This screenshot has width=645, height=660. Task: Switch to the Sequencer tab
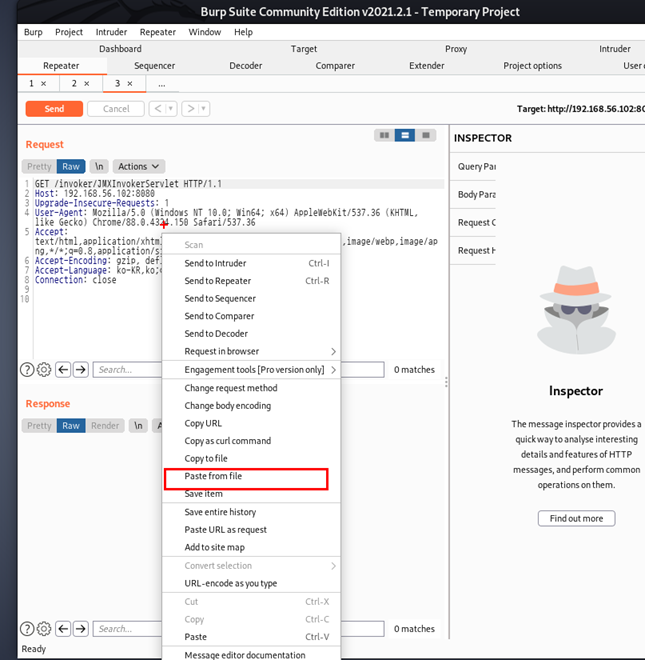coord(155,66)
